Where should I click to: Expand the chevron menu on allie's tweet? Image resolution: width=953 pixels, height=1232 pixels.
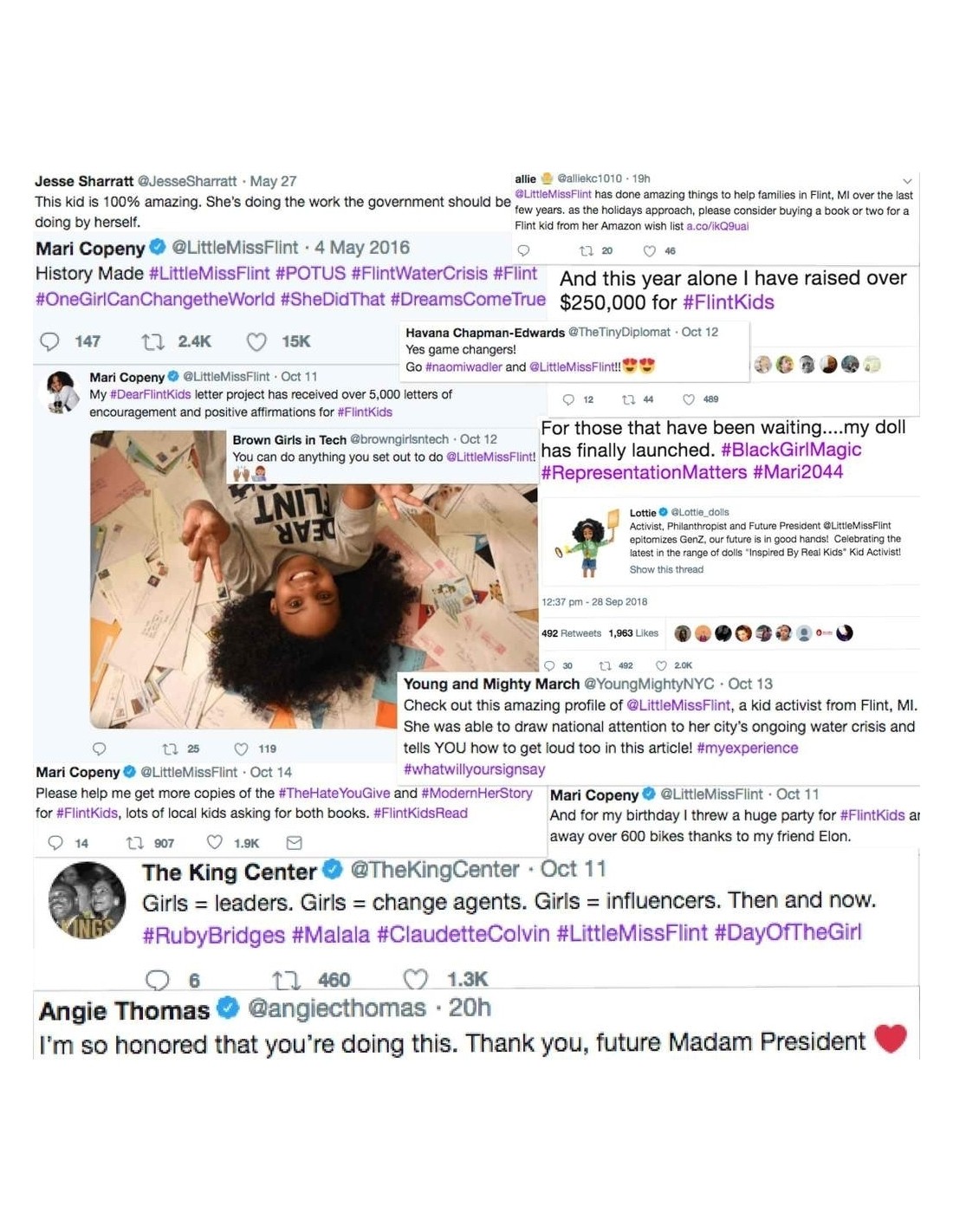(907, 181)
